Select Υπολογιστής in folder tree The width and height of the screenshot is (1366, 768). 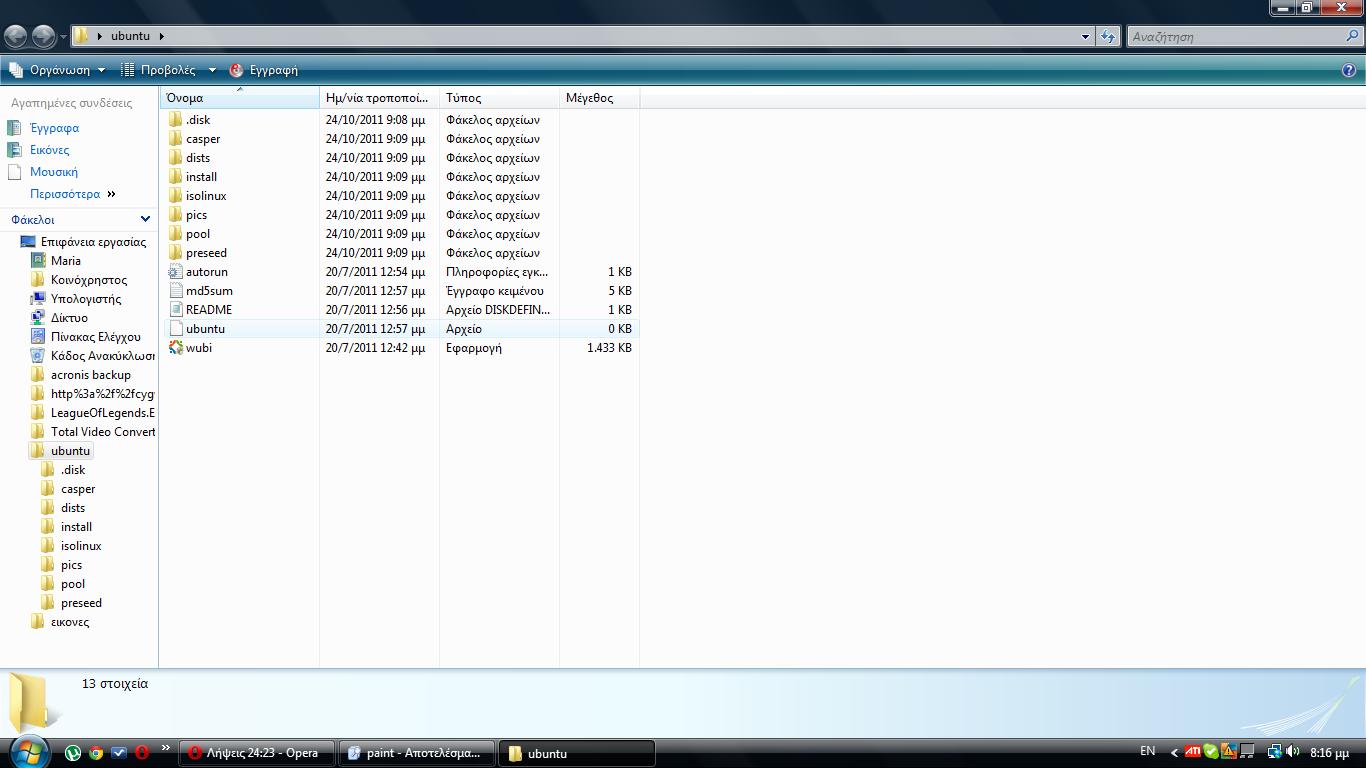click(x=86, y=299)
